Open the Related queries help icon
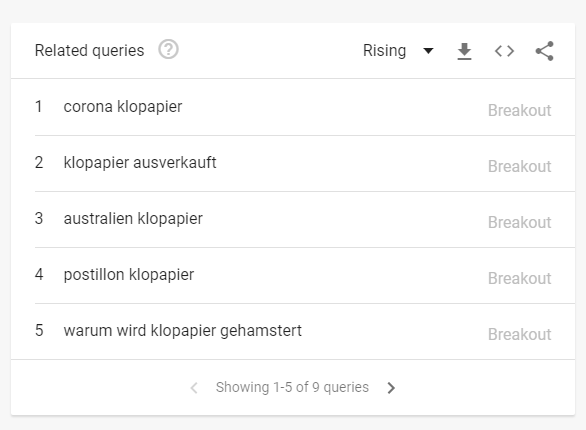The image size is (586, 430). pyautogui.click(x=168, y=50)
